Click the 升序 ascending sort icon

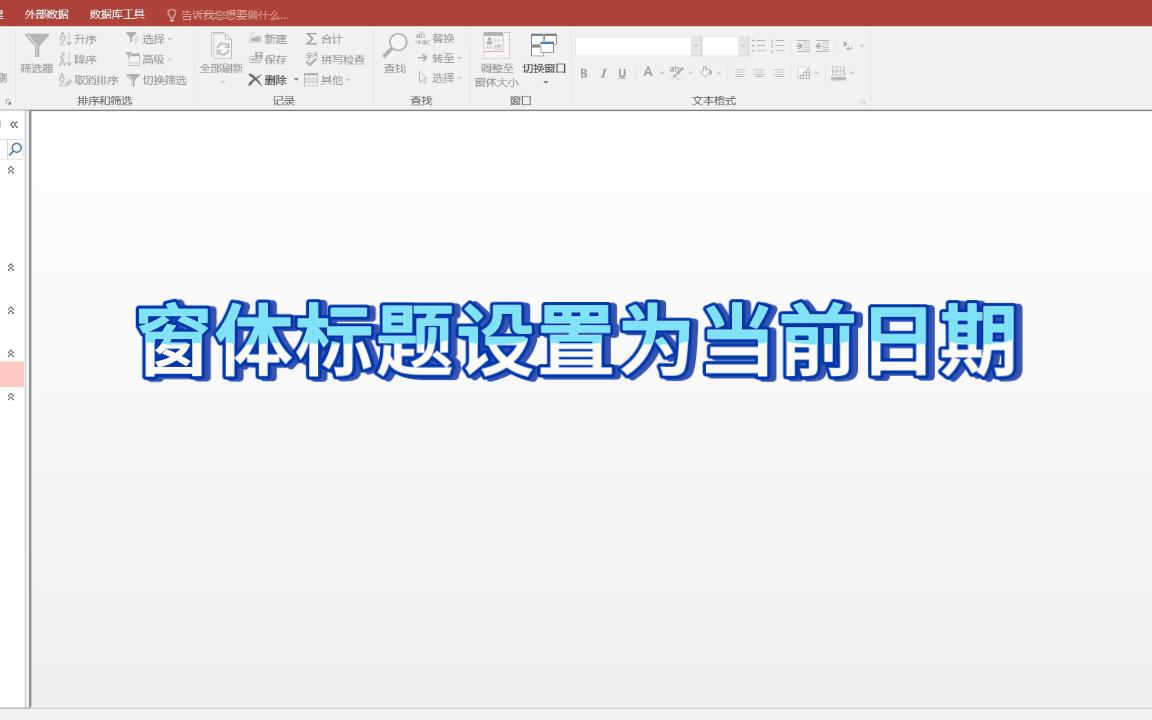(63, 38)
